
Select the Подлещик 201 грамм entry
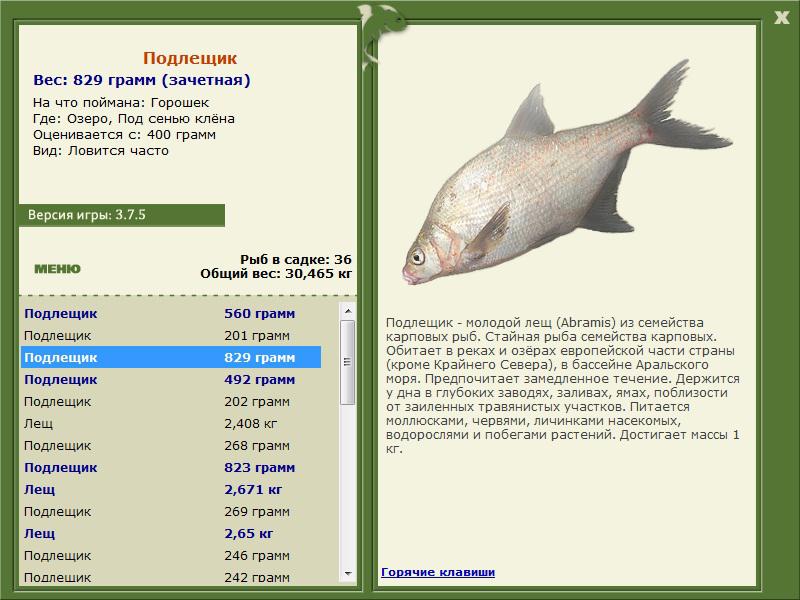pos(171,335)
